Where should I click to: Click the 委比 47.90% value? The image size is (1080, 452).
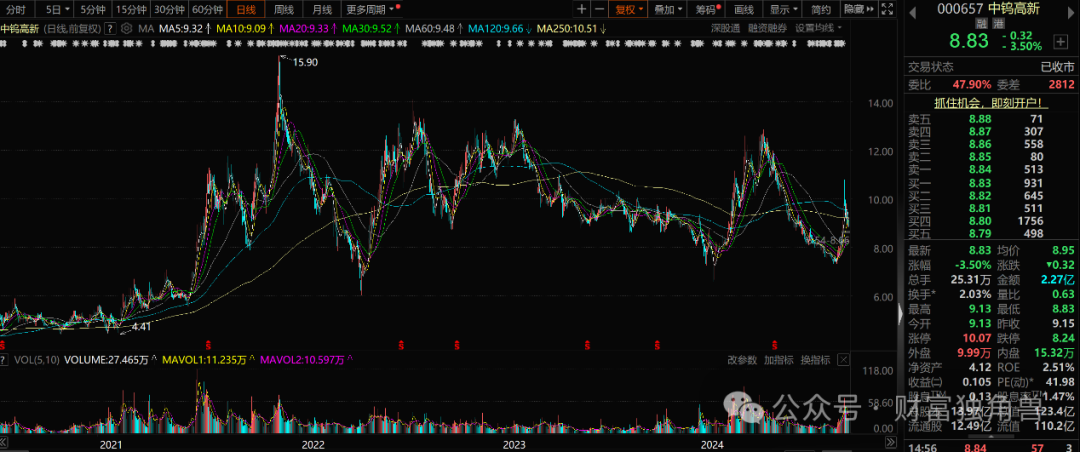pos(972,85)
